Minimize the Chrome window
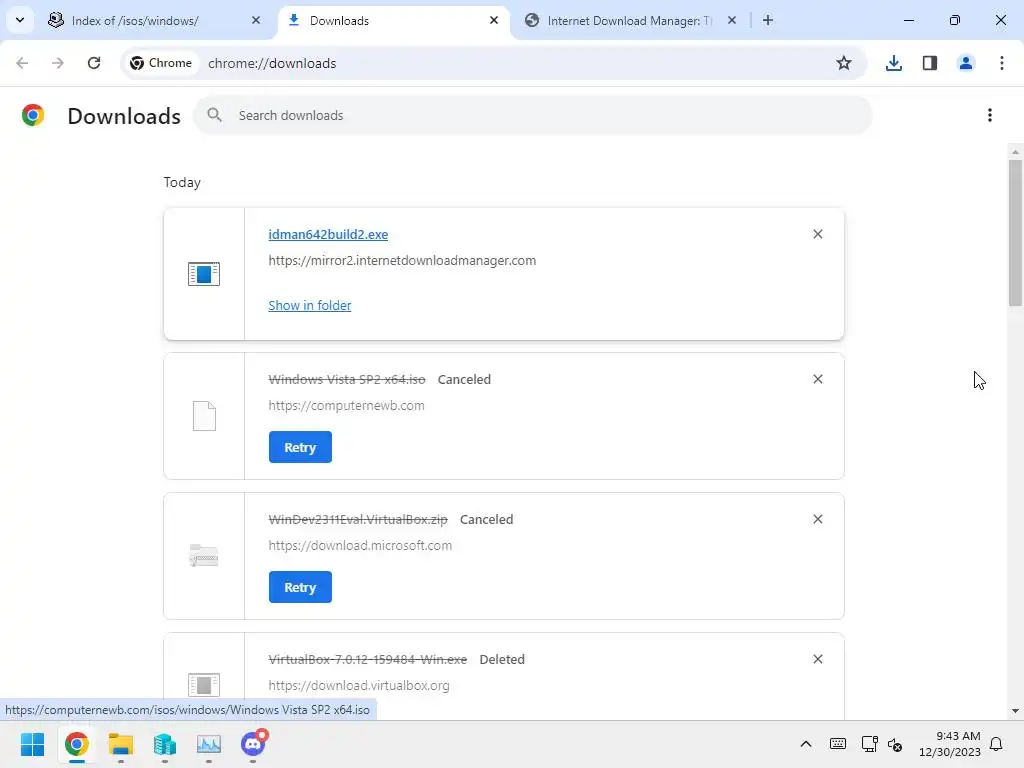 point(908,20)
